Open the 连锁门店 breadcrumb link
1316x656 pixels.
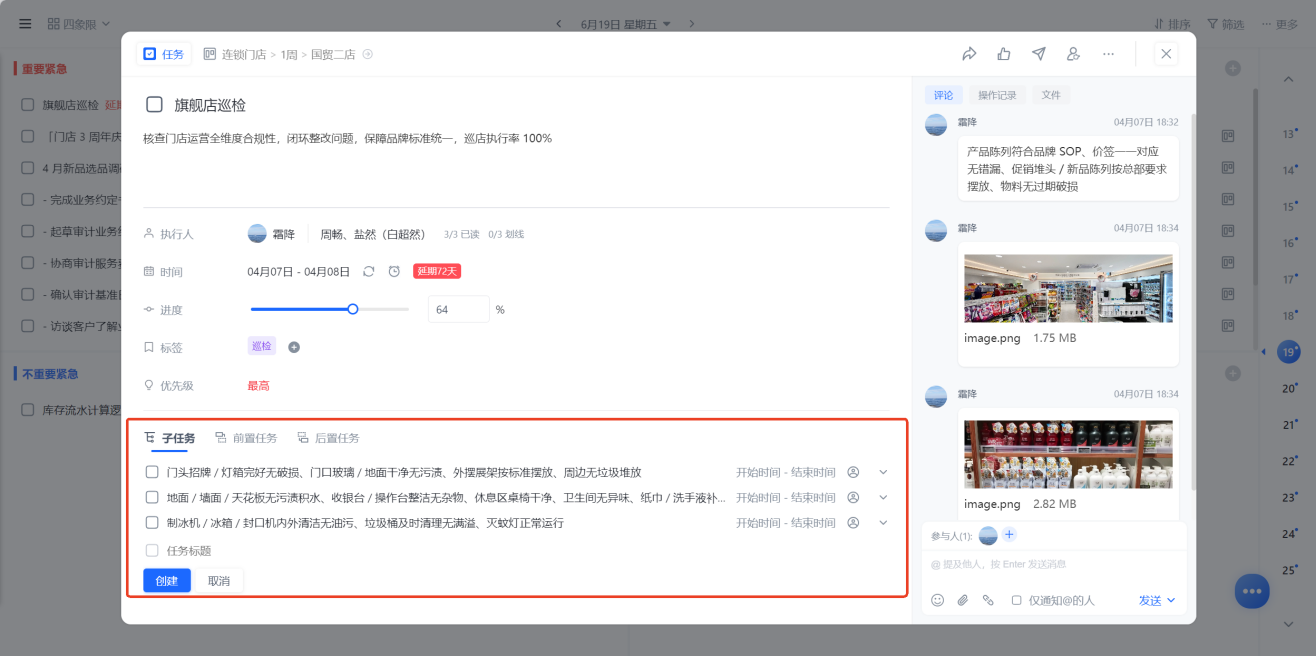tap(243, 54)
